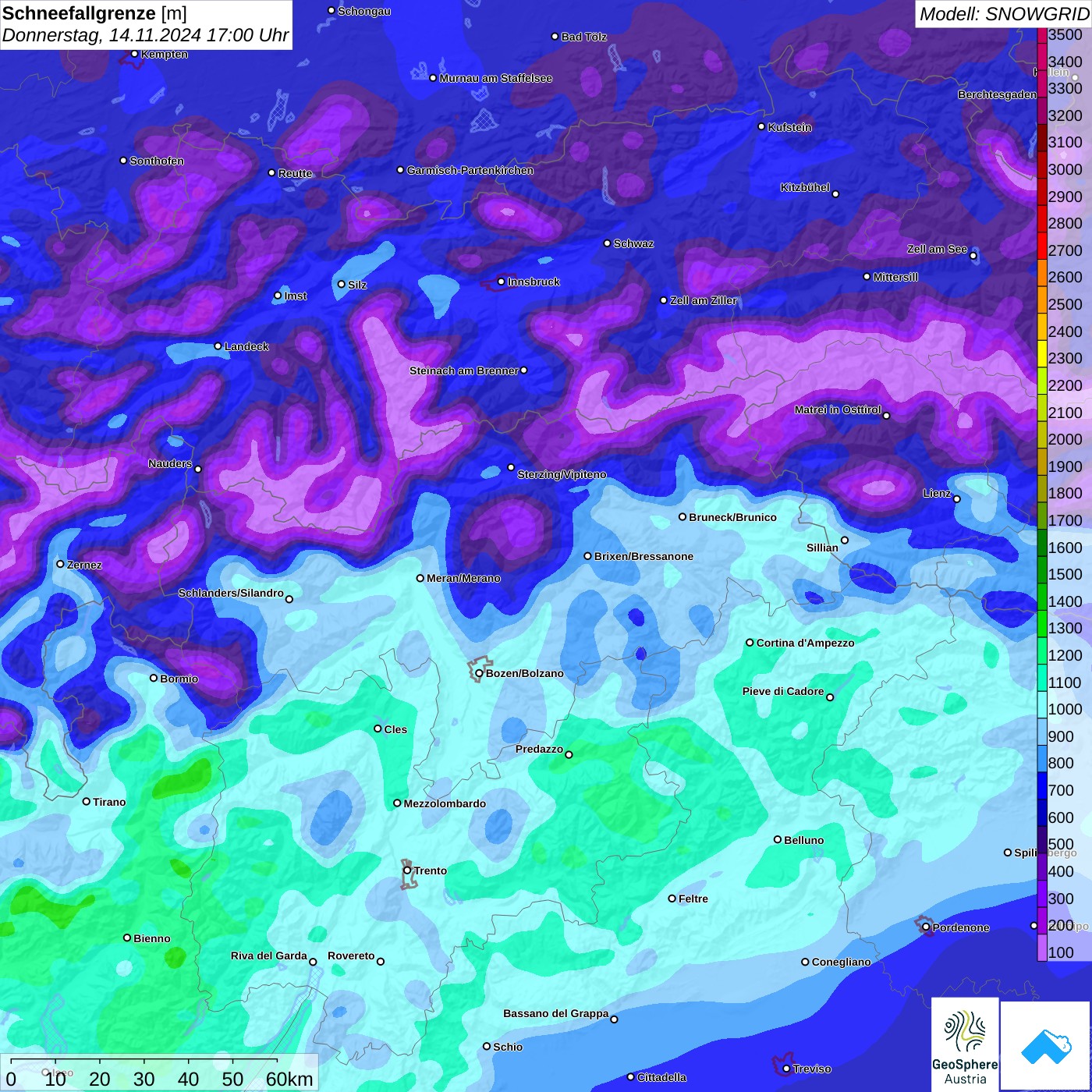Click the Mezzolombardo label
1092x1092 pixels.
pos(445,803)
